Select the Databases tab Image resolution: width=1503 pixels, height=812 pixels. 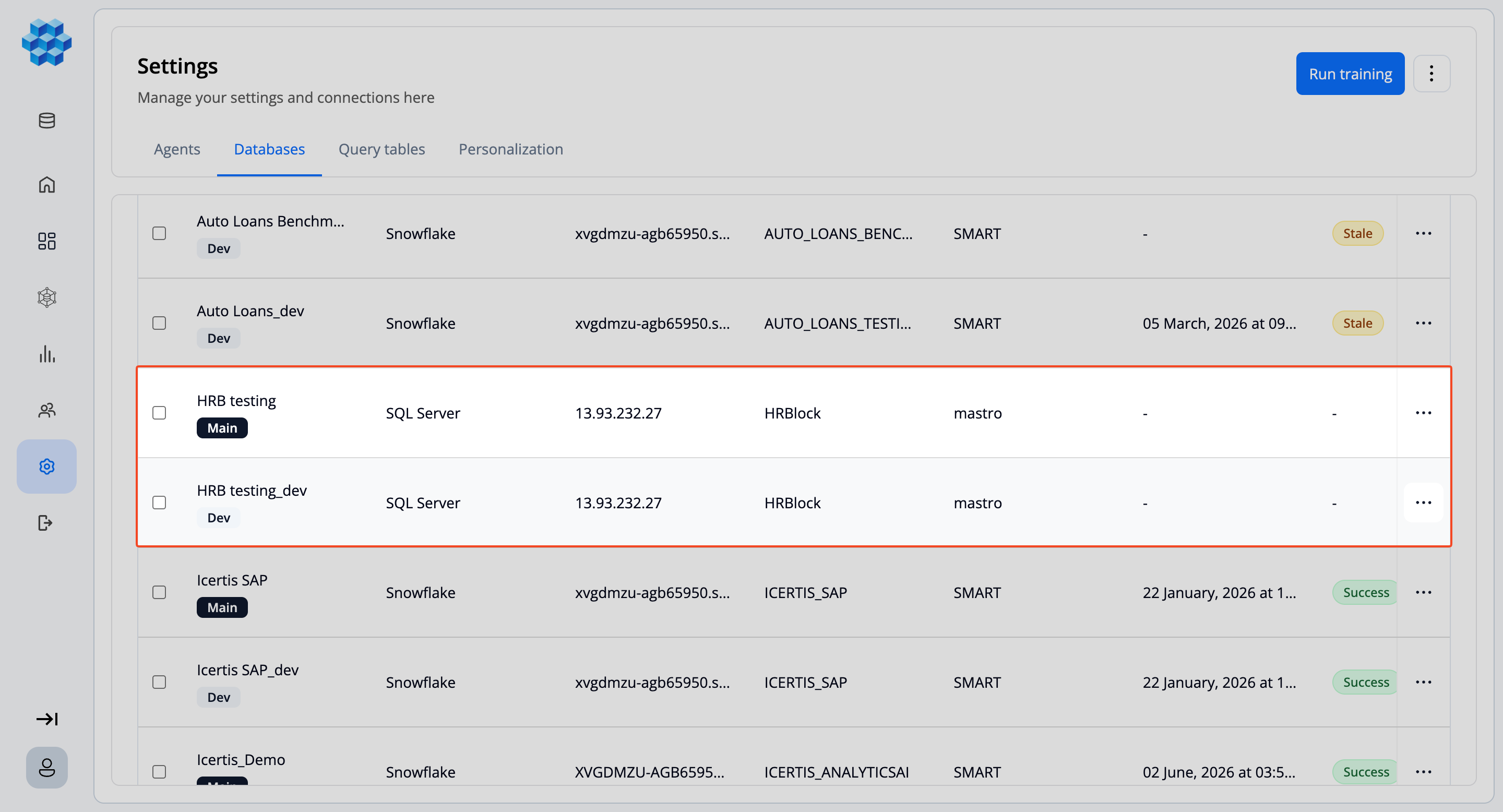click(x=269, y=149)
